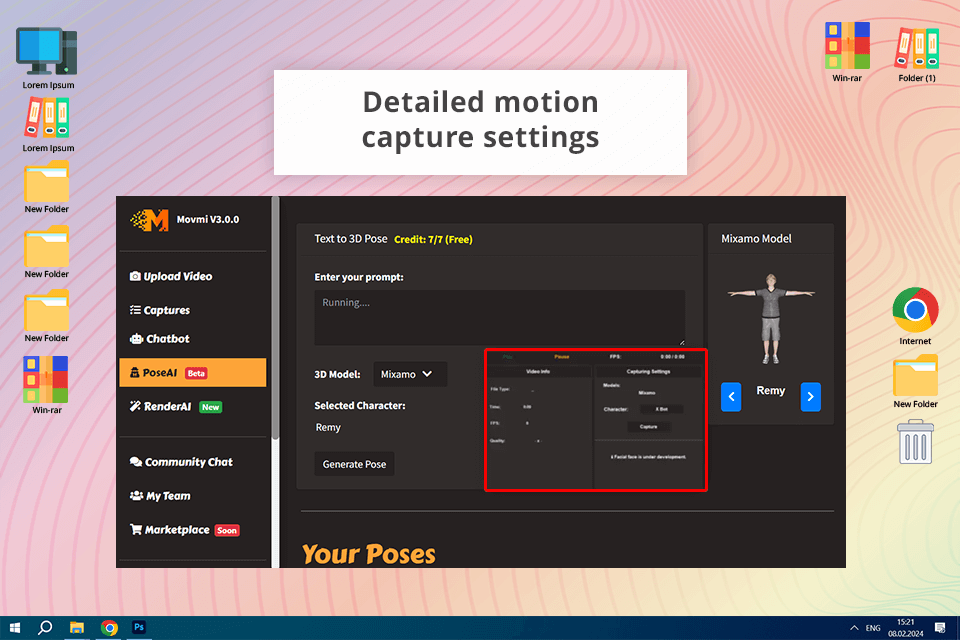Click the sidebar vertical scrollbar
Image resolution: width=960 pixels, height=640 pixels.
pyautogui.click(x=276, y=318)
